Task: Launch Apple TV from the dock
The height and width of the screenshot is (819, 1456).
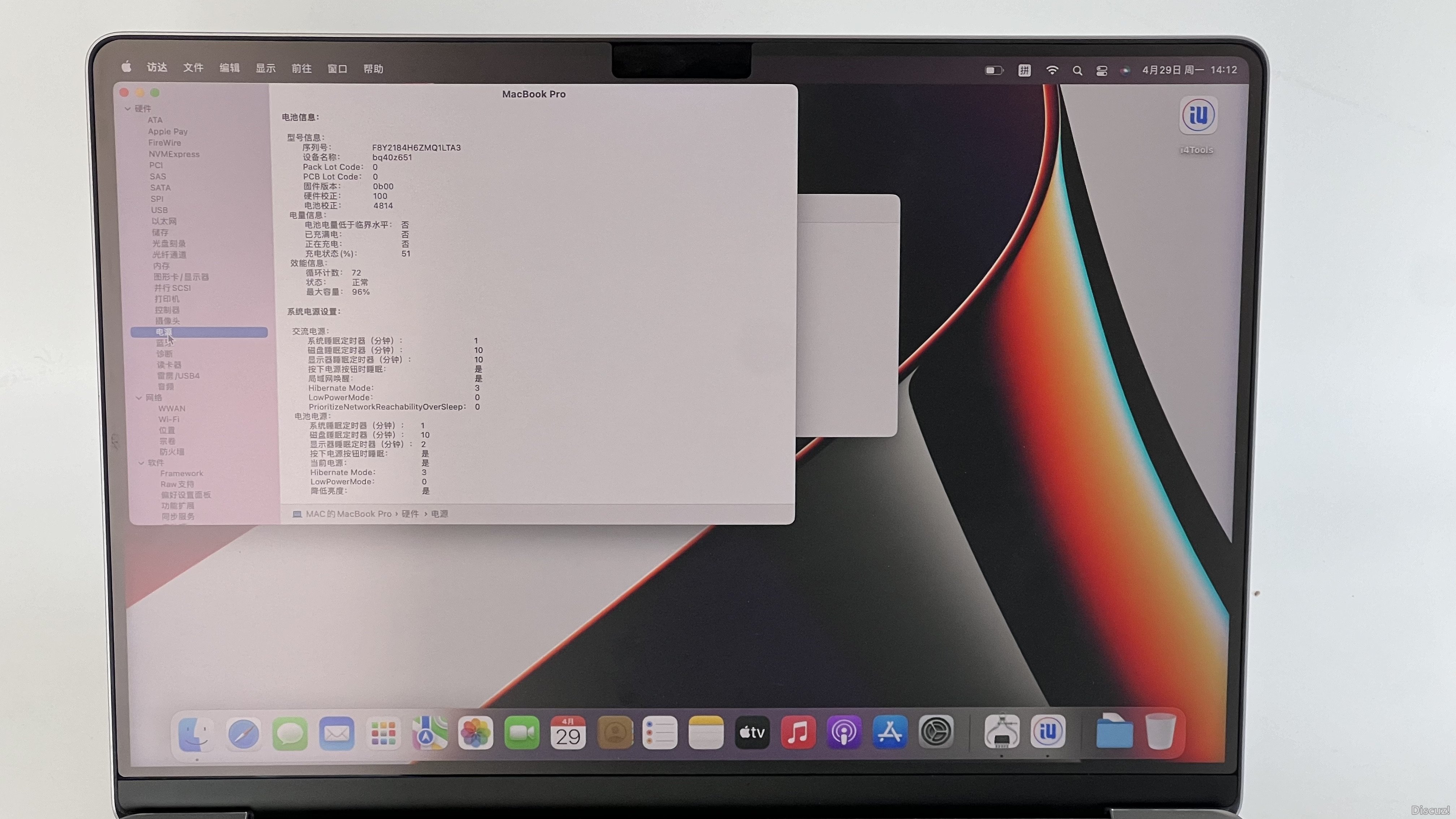Action: pyautogui.click(x=752, y=733)
